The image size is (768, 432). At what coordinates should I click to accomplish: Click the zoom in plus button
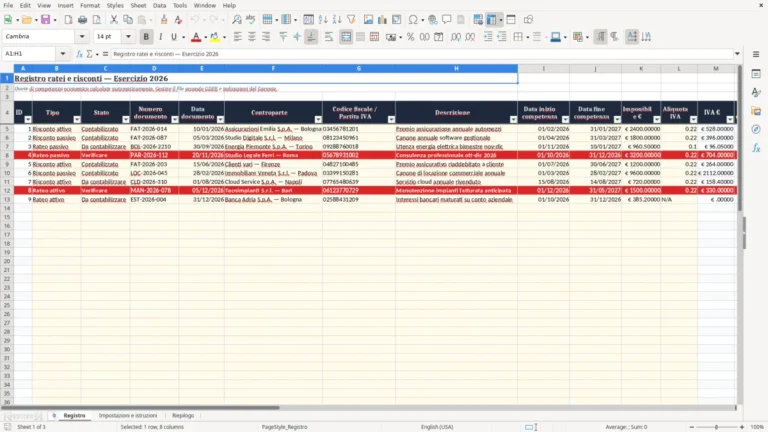pos(742,427)
